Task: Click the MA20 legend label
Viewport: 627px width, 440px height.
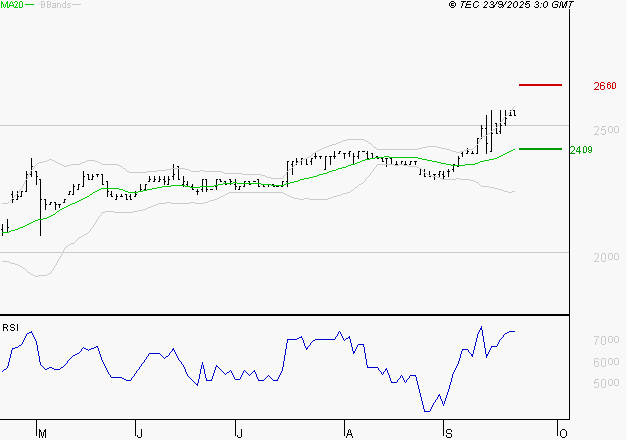Action: point(12,6)
